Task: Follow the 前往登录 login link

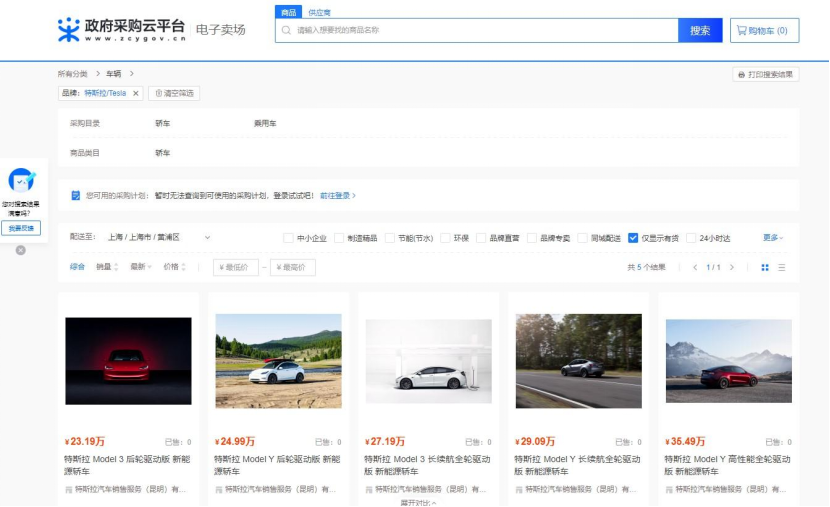Action: pyautogui.click(x=338, y=195)
